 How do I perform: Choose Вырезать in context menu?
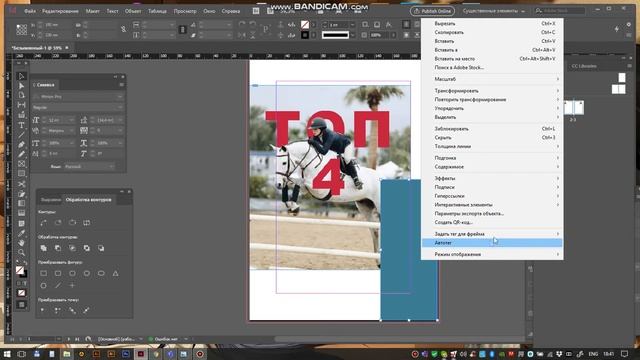point(492,24)
